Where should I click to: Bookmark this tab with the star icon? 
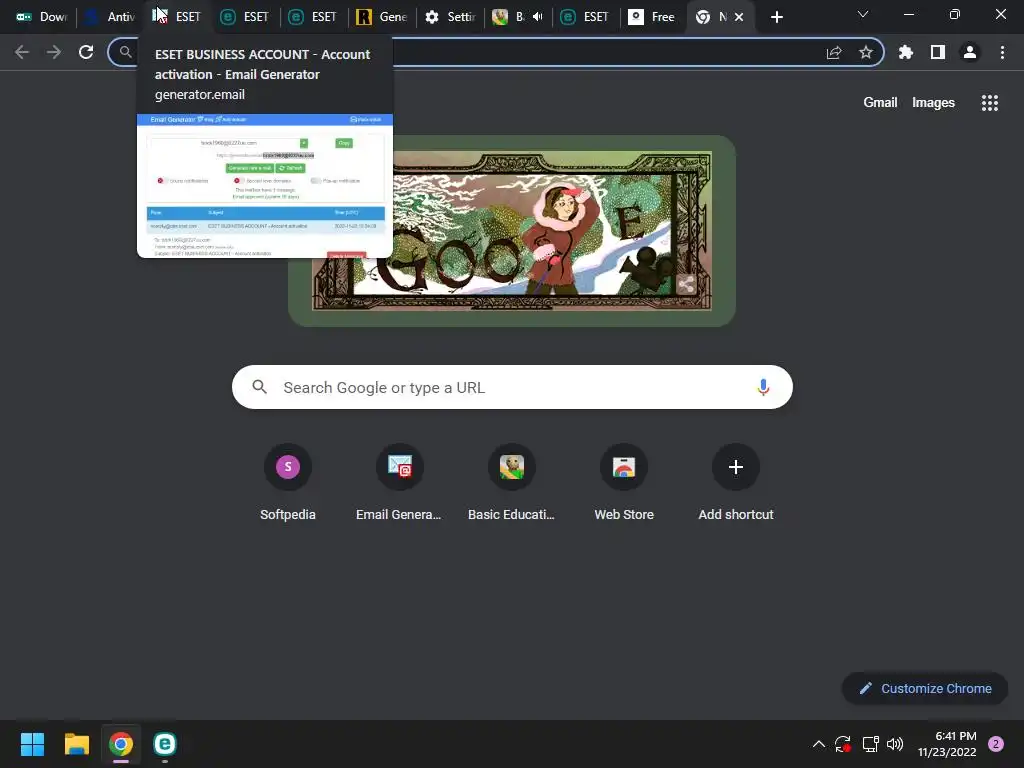tap(866, 52)
